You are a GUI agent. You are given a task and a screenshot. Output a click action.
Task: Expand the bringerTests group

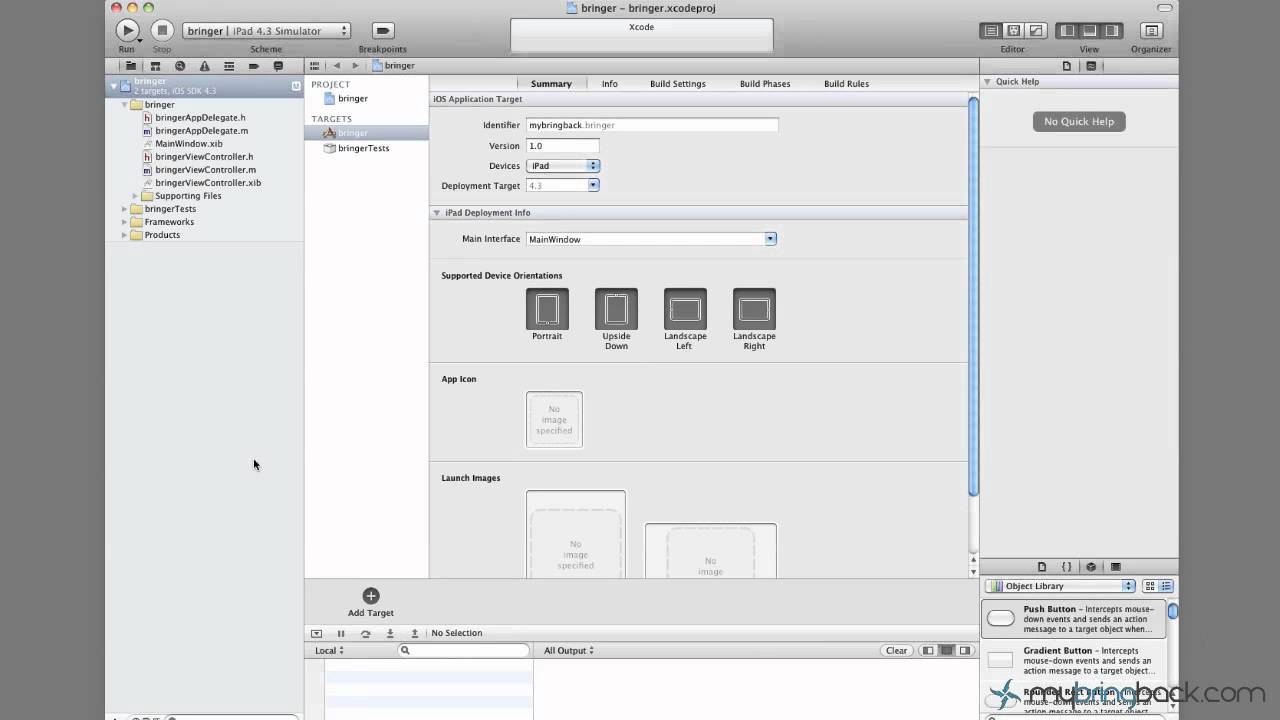pos(125,209)
